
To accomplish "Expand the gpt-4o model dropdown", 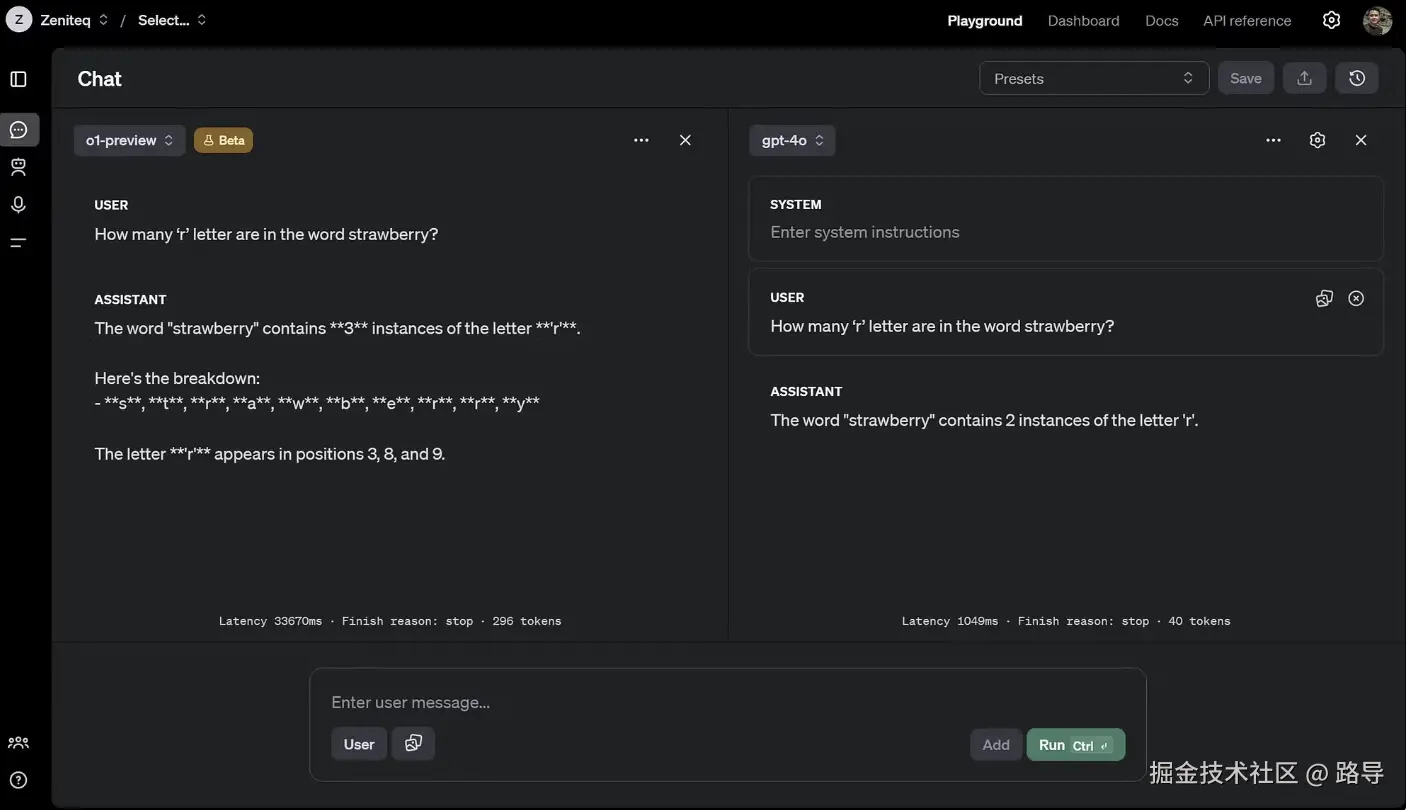I will tap(792, 140).
